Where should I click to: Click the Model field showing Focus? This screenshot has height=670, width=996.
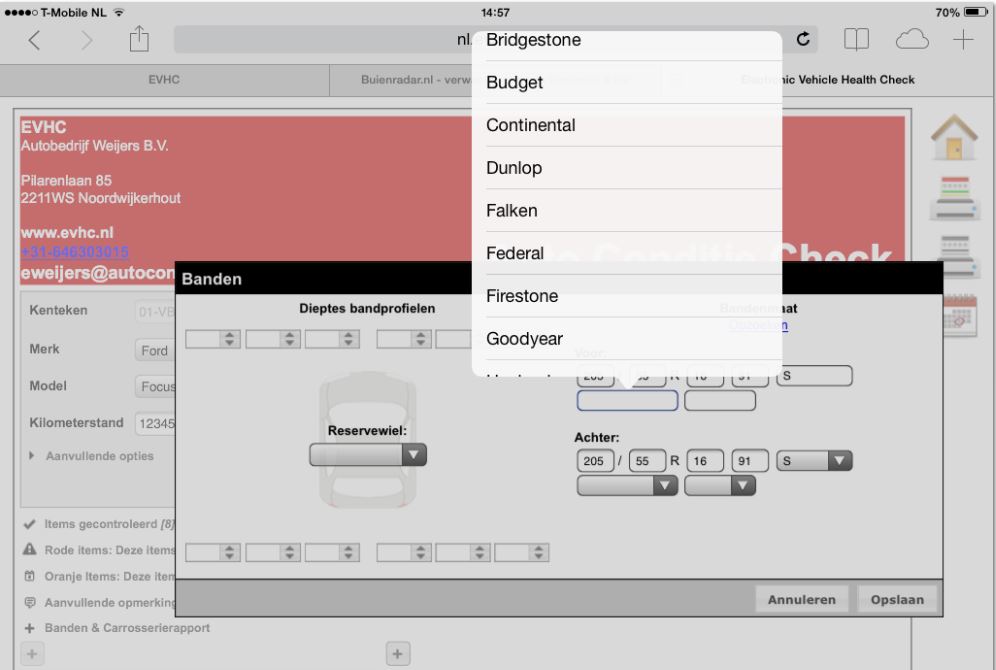pyautogui.click(x=155, y=387)
